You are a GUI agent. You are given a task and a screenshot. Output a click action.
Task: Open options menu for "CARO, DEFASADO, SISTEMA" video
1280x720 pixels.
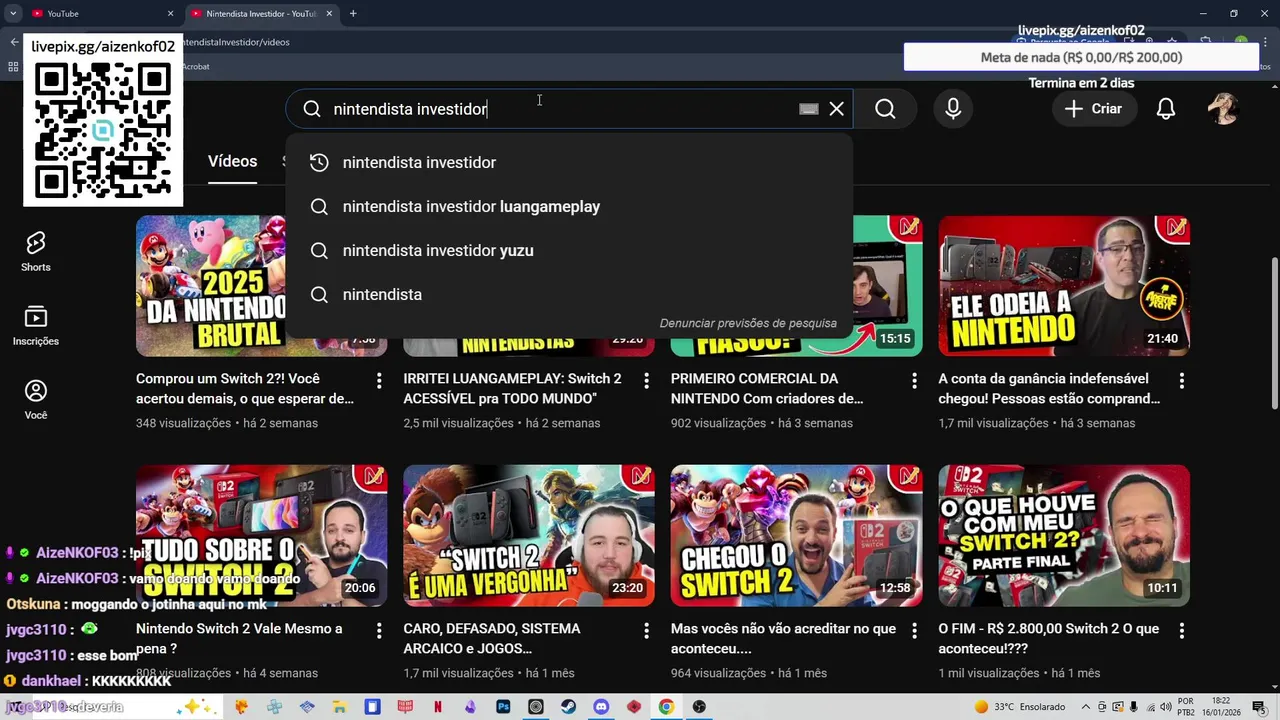[646, 631]
